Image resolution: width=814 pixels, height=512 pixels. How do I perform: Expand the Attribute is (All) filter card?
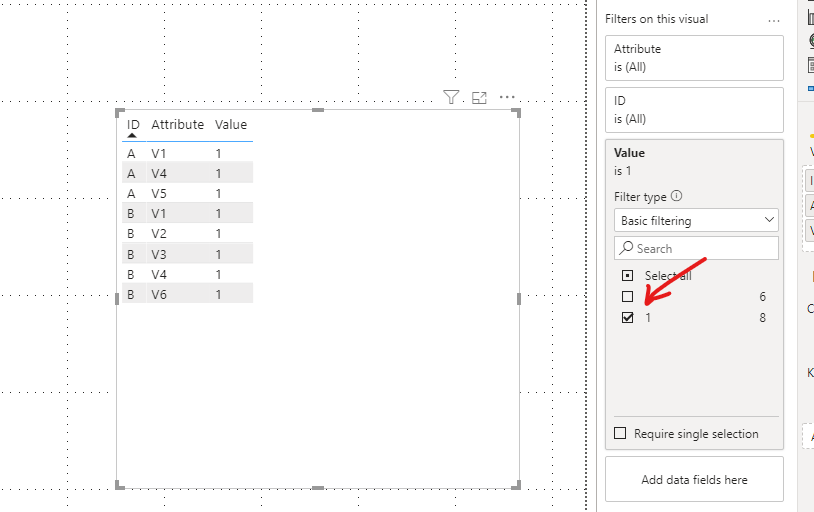pyautogui.click(x=694, y=58)
